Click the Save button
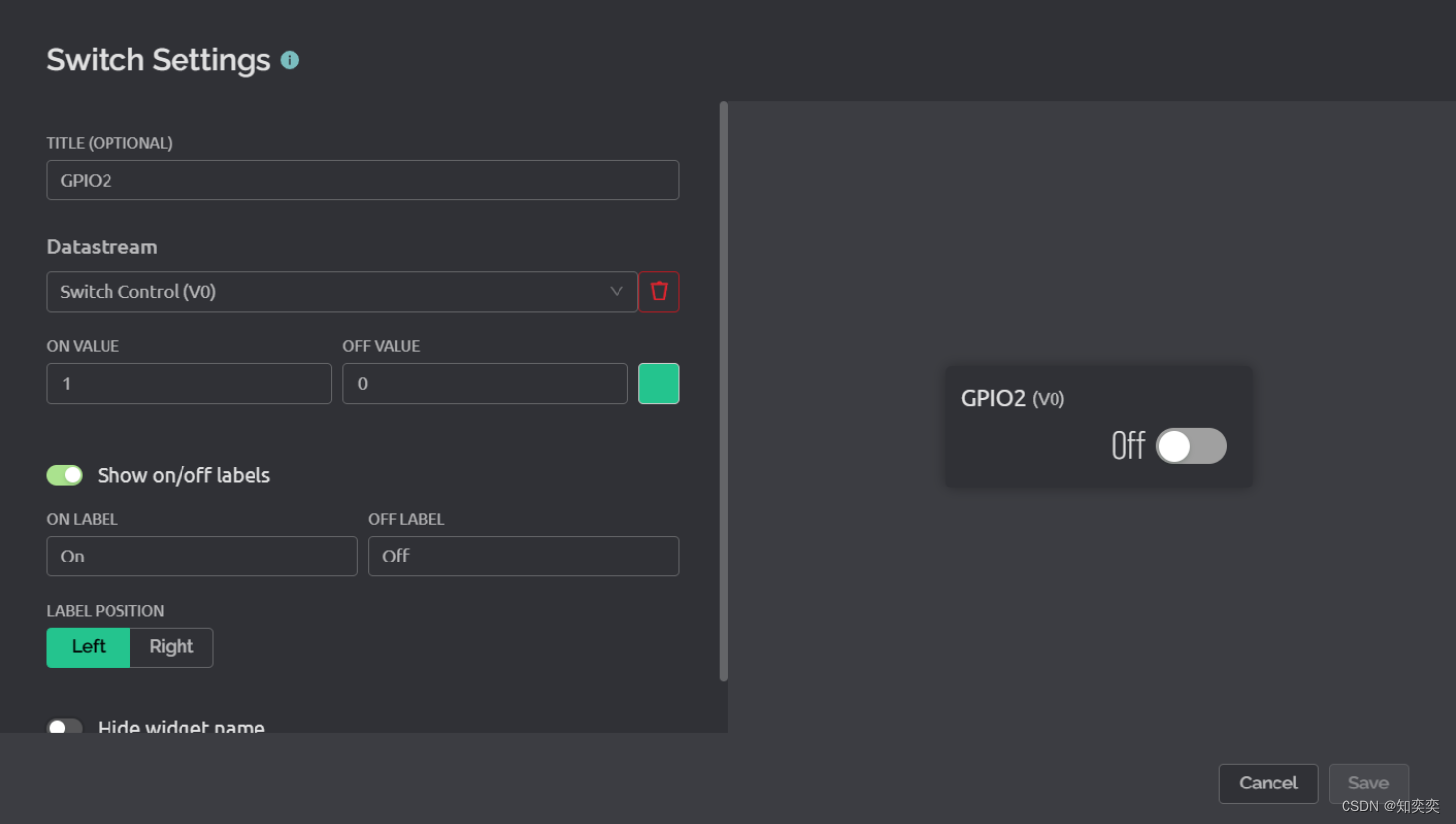The width and height of the screenshot is (1456, 824). [x=1368, y=784]
